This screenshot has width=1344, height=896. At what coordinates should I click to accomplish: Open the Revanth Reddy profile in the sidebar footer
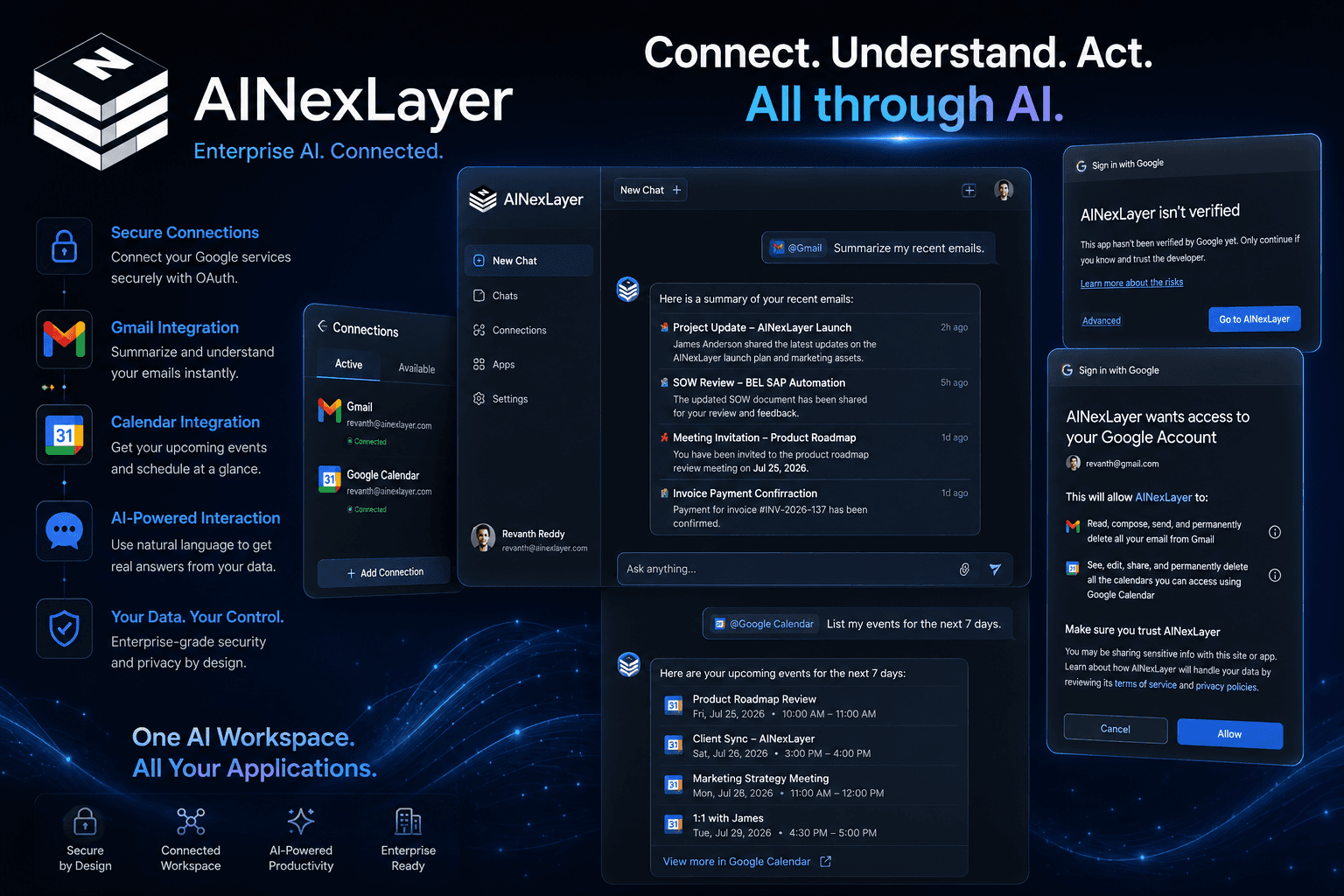(x=530, y=539)
